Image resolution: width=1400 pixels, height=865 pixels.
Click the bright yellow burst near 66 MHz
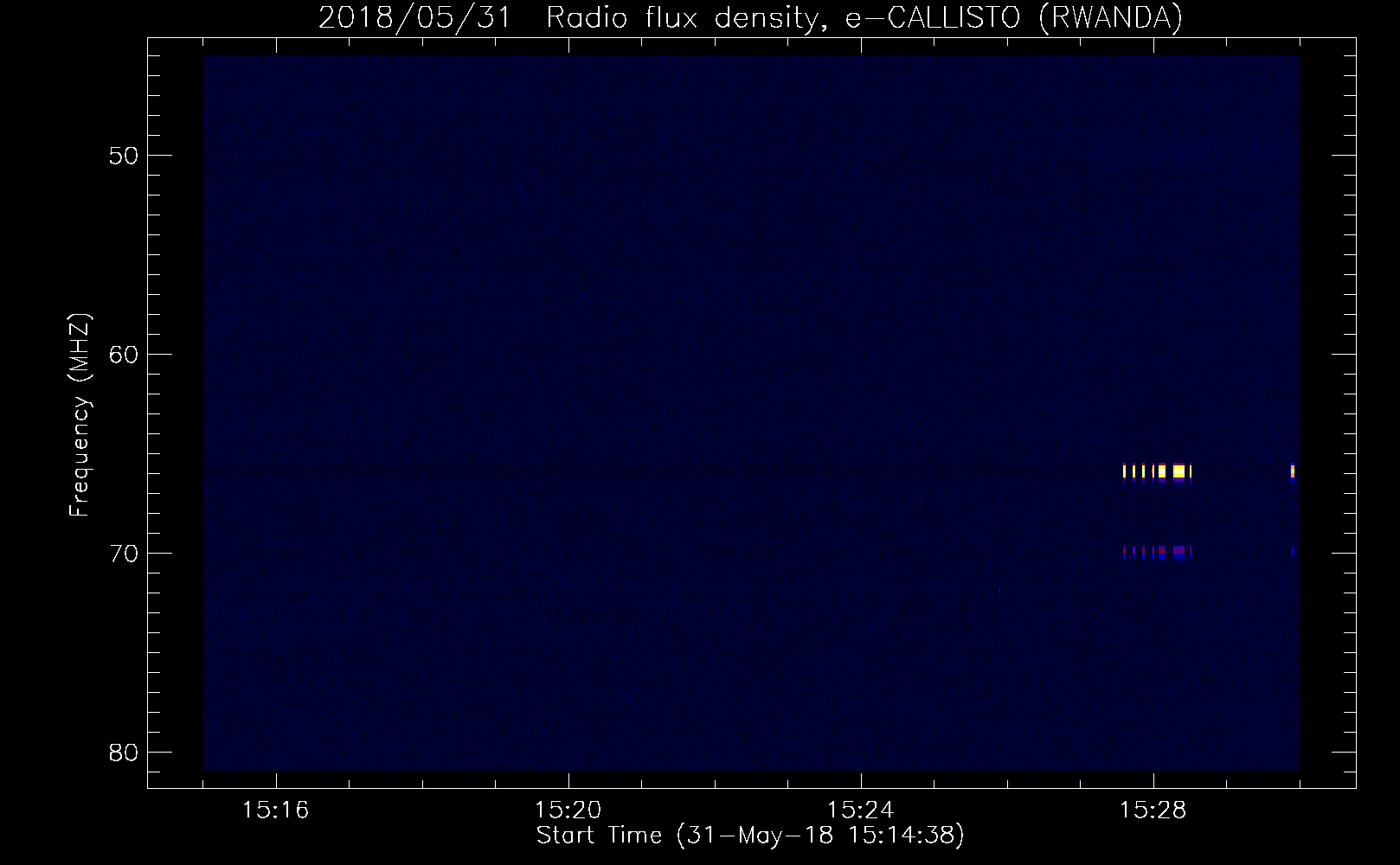point(1157,471)
